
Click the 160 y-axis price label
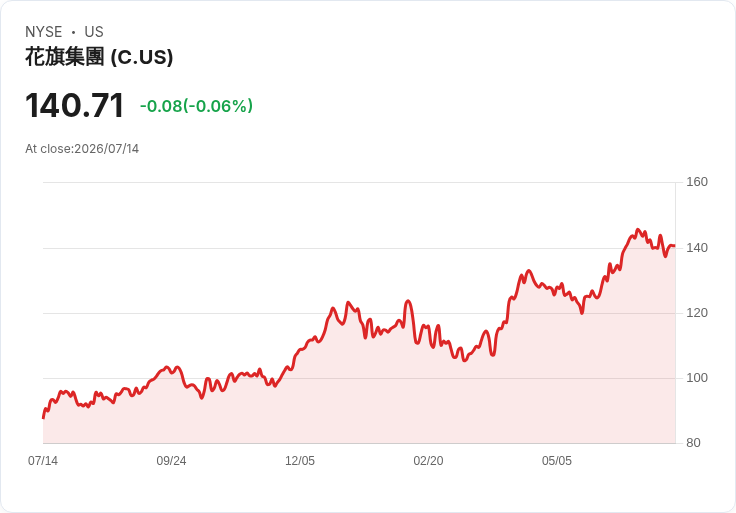pyautogui.click(x=697, y=182)
